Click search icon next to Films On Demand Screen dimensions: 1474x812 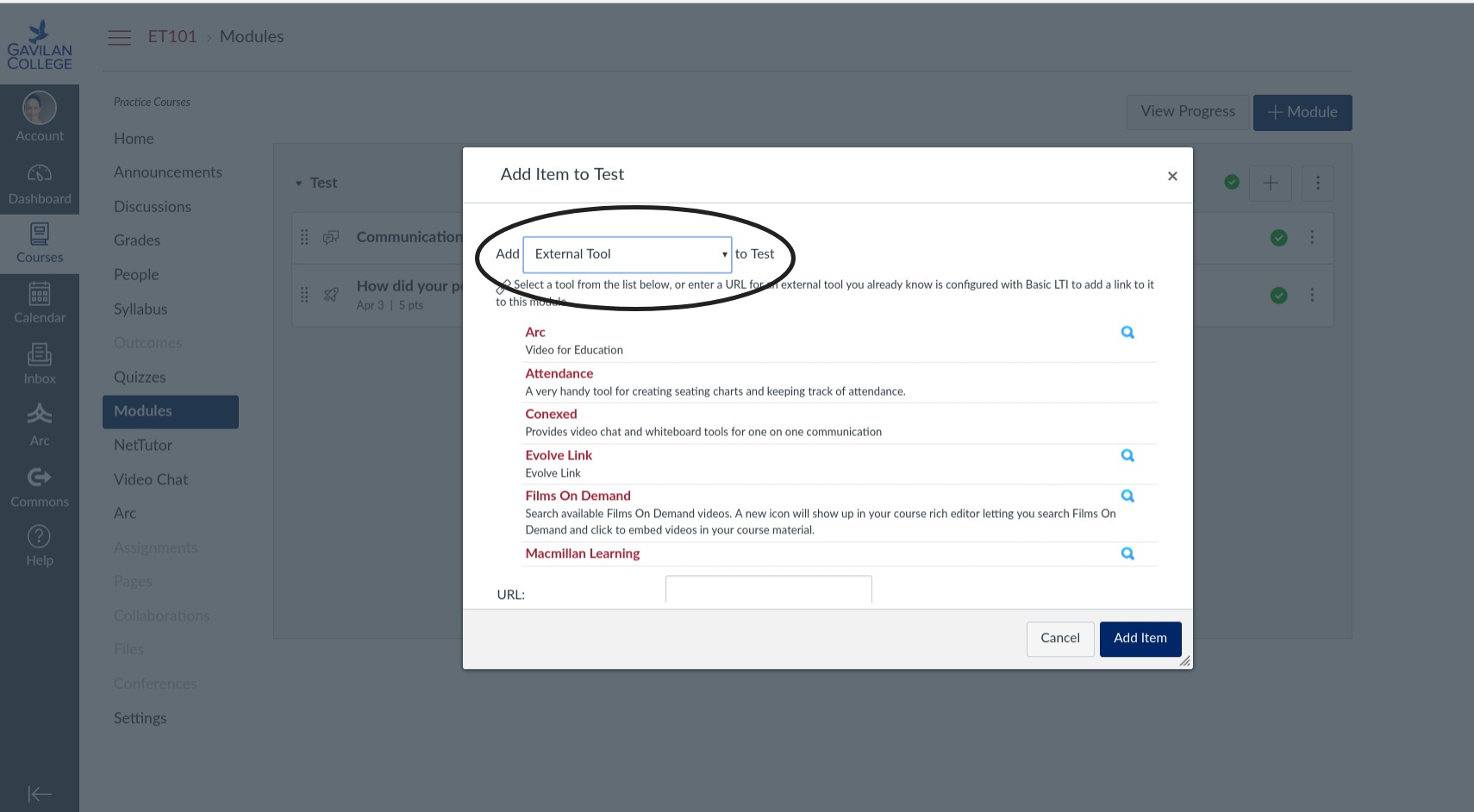point(1127,497)
